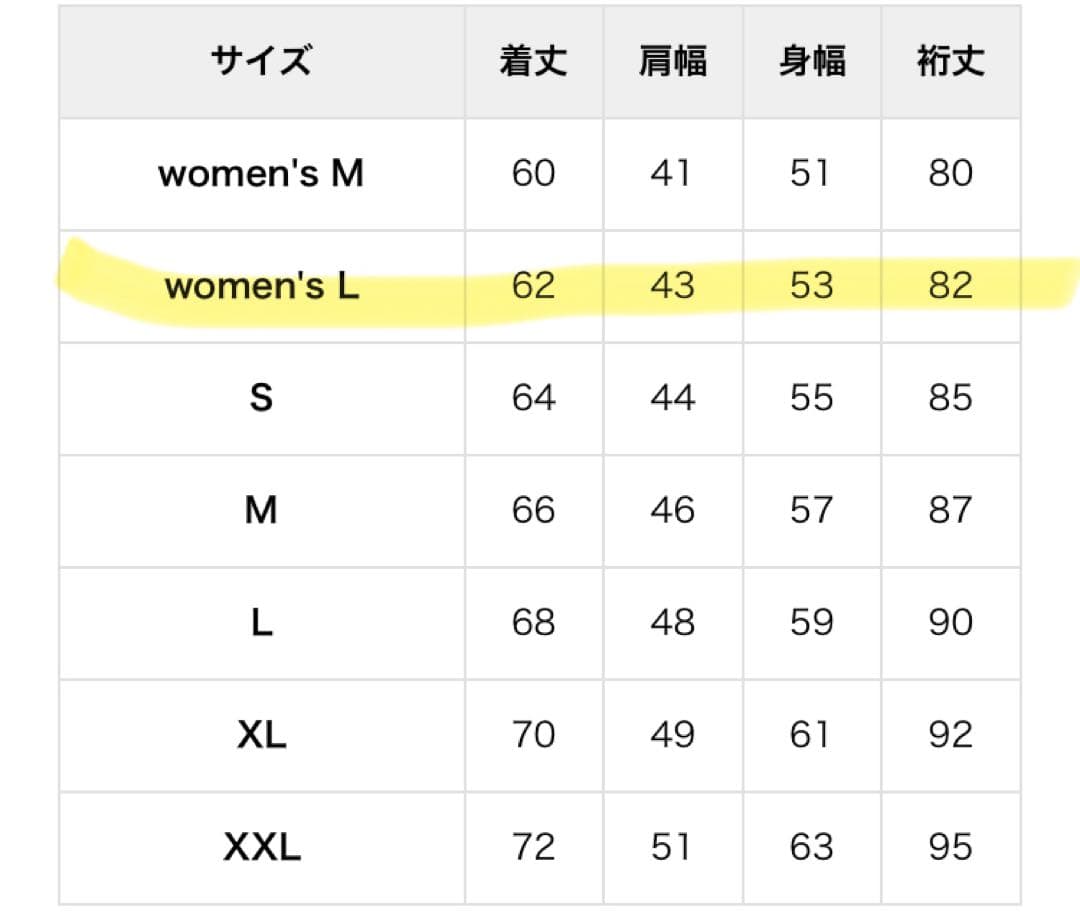
Task: Click the S 身幅 value 55
Action: [x=811, y=397]
